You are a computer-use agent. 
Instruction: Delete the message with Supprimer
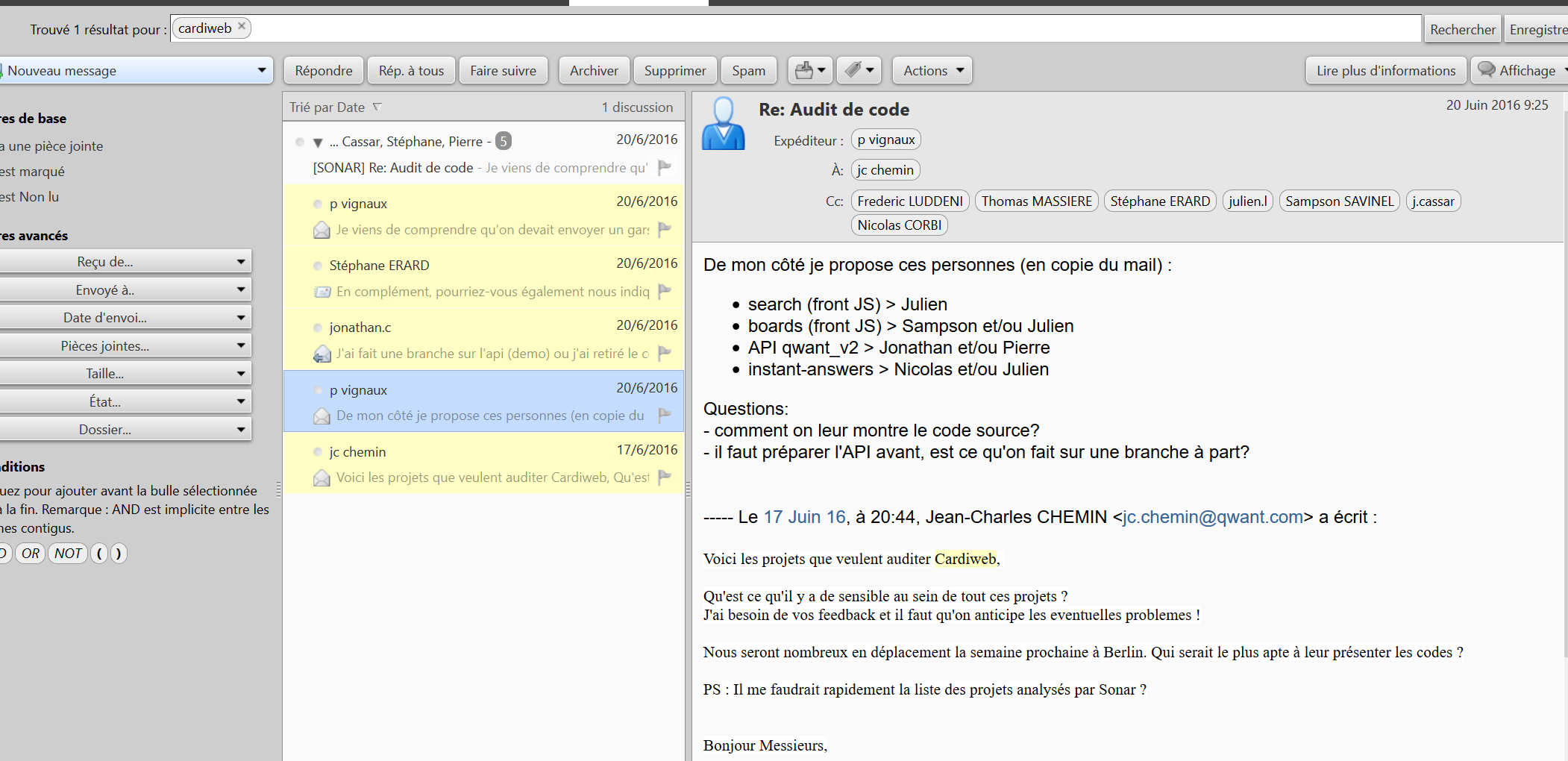[675, 70]
